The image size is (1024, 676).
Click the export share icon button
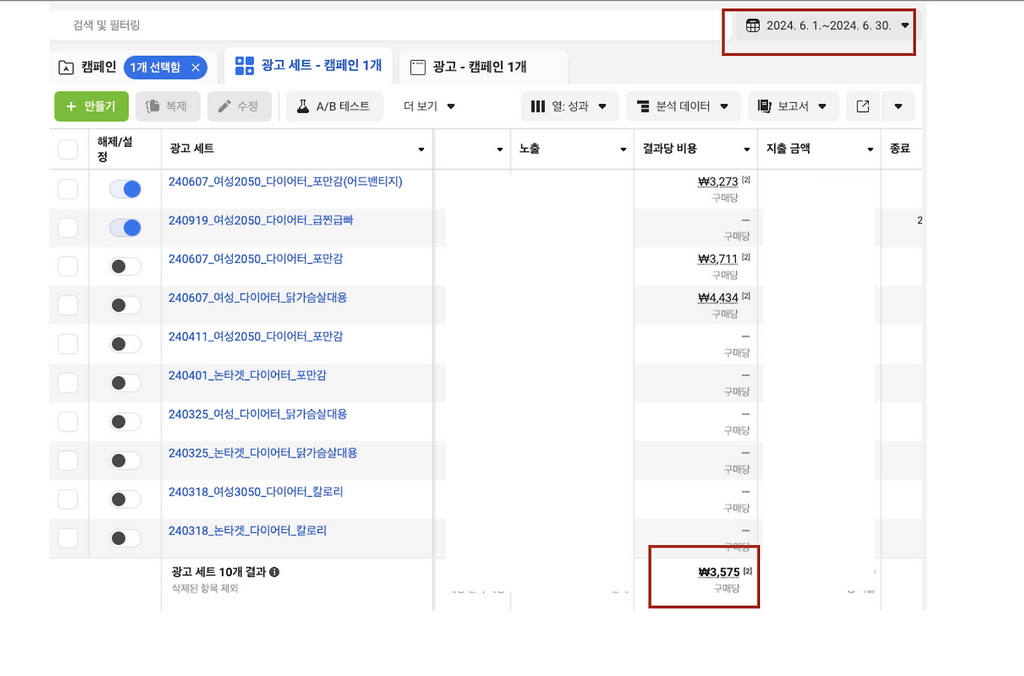[x=863, y=106]
